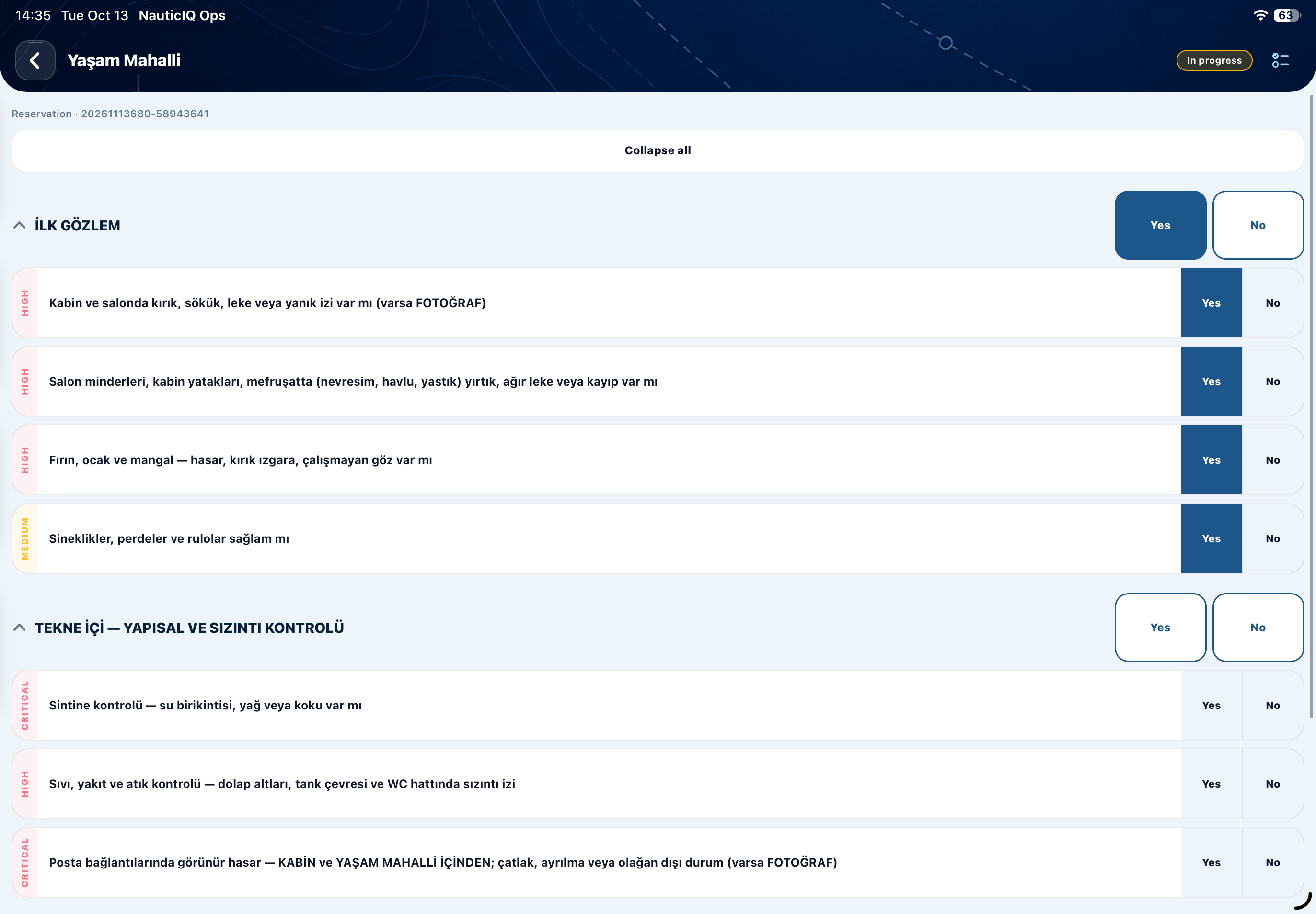This screenshot has height=914, width=1316.
Task: Click the İLK GÖZLEM section heading
Action: pyautogui.click(x=77, y=225)
